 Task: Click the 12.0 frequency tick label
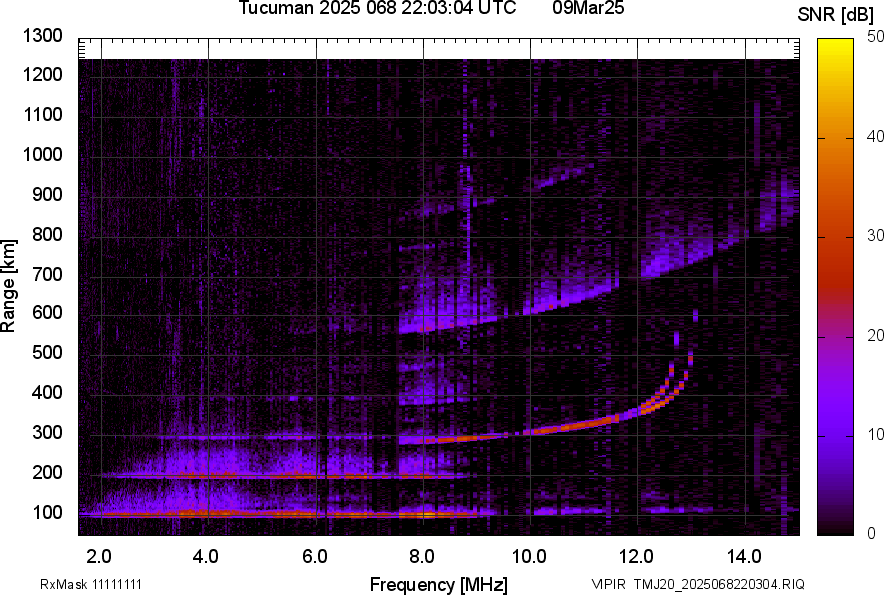(x=636, y=555)
